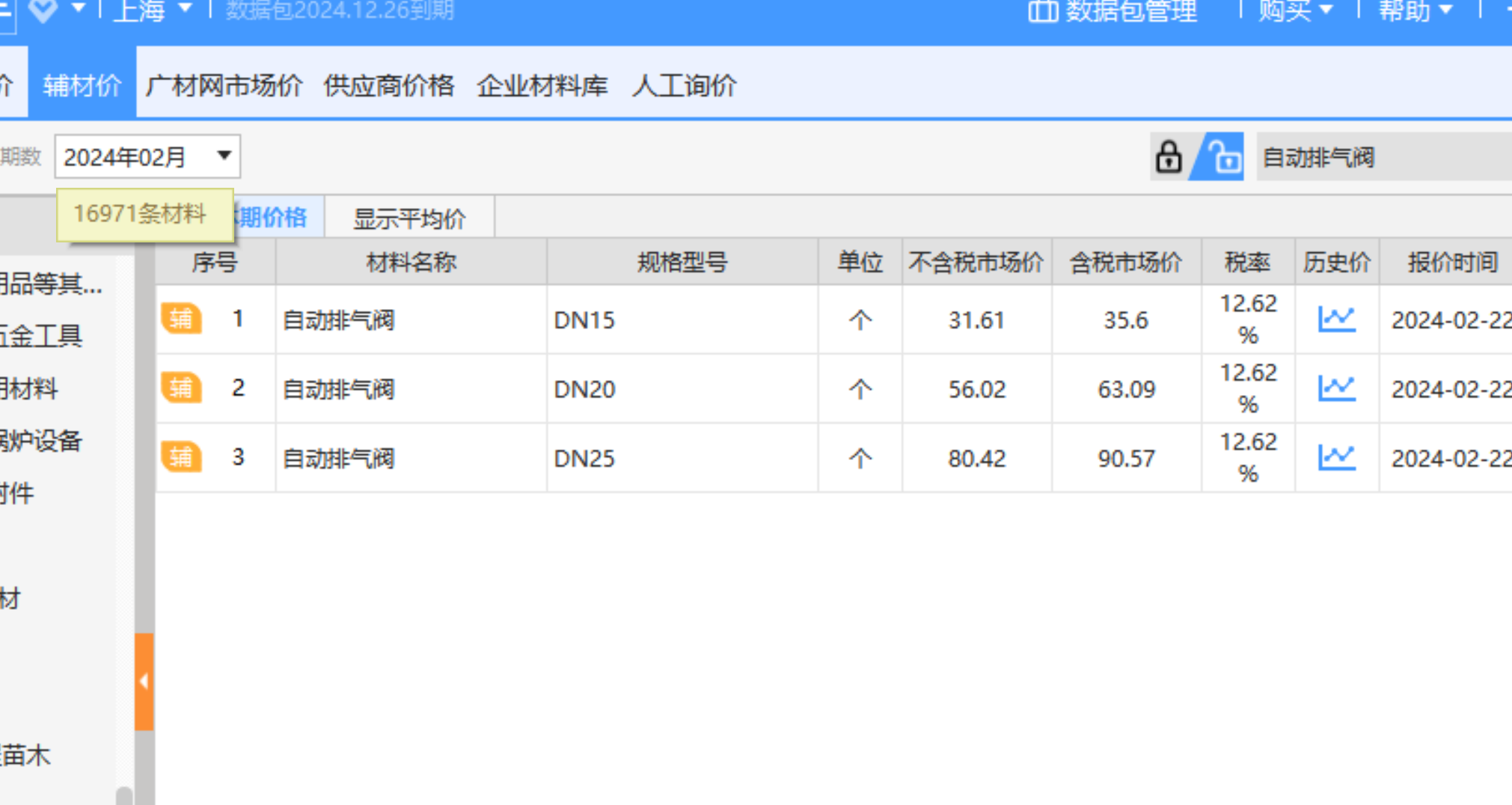Open history price chart for DN20 row
This screenshot has width=1512, height=805.
click(x=1336, y=388)
